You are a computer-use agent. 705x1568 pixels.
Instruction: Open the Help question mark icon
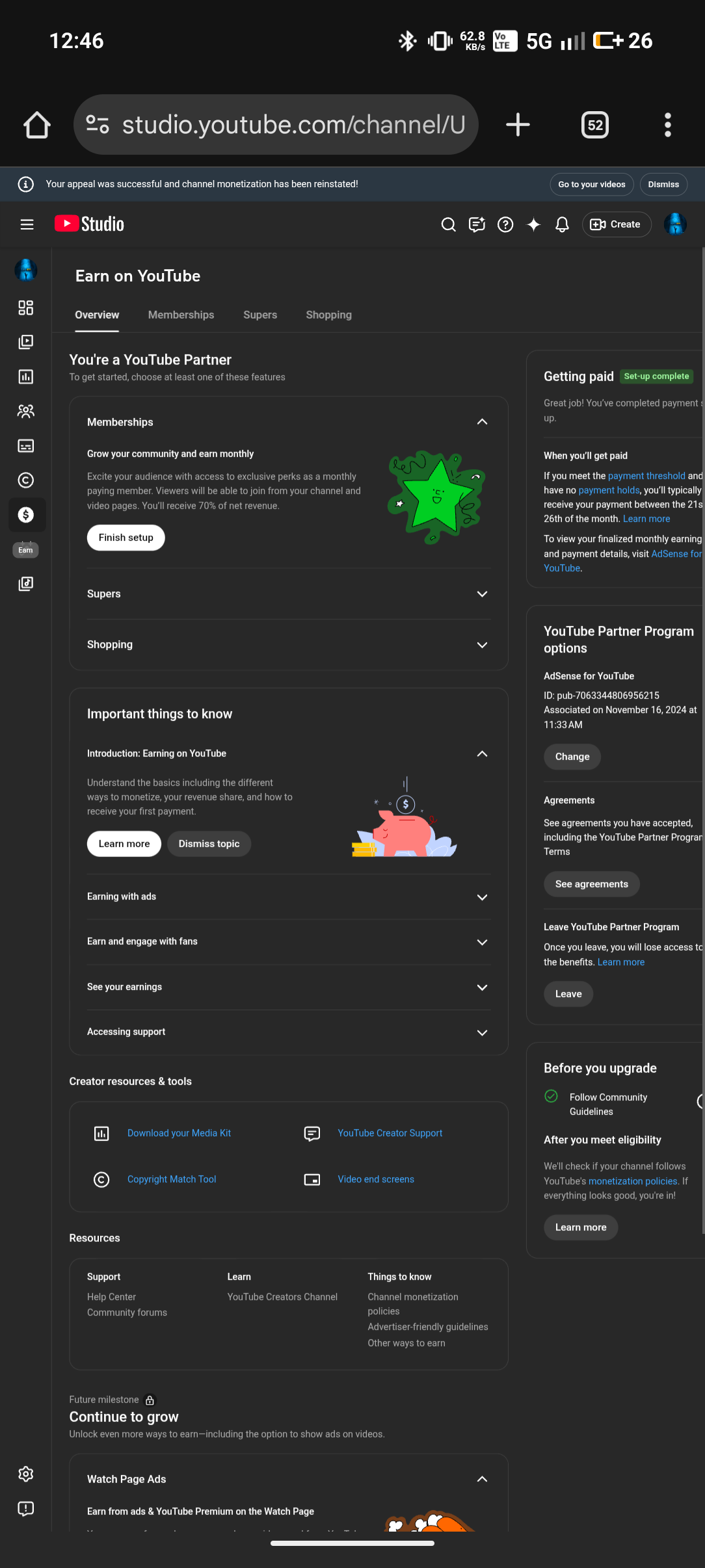tap(505, 224)
